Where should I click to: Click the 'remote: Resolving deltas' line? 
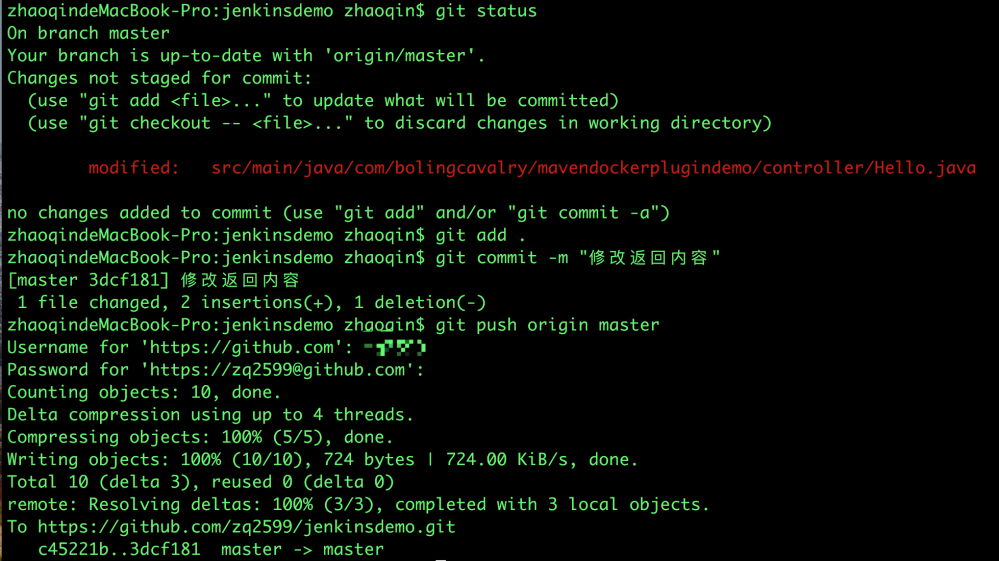358,505
